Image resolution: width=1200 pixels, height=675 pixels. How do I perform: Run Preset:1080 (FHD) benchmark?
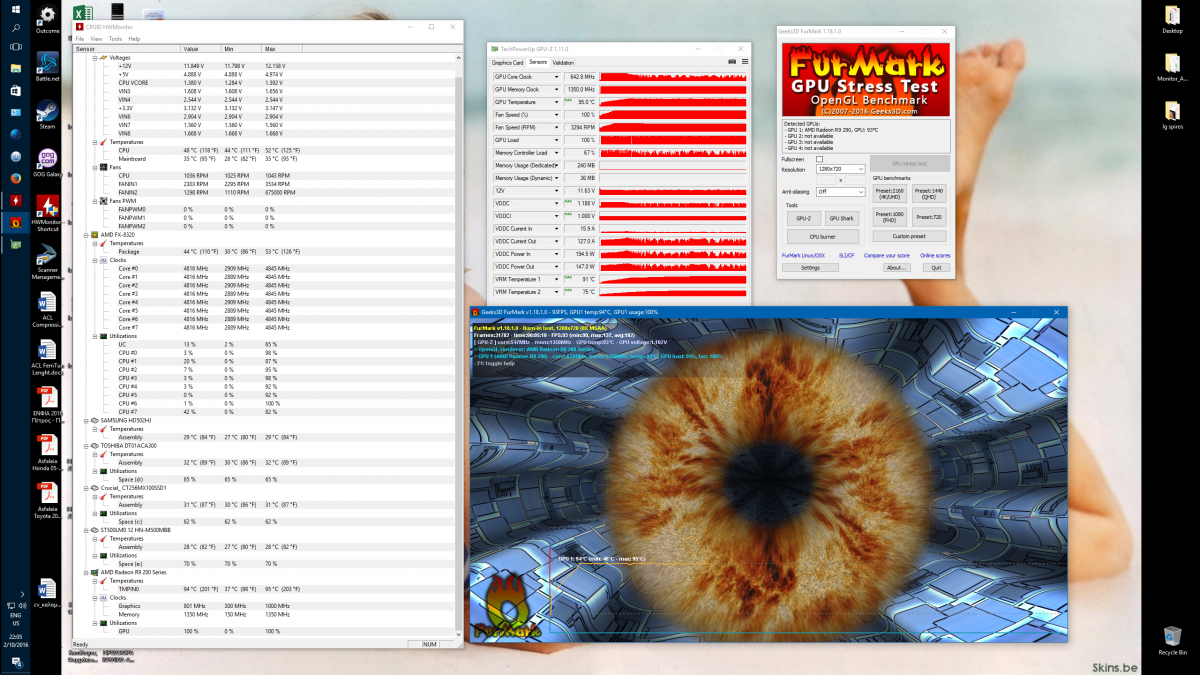pos(889,216)
